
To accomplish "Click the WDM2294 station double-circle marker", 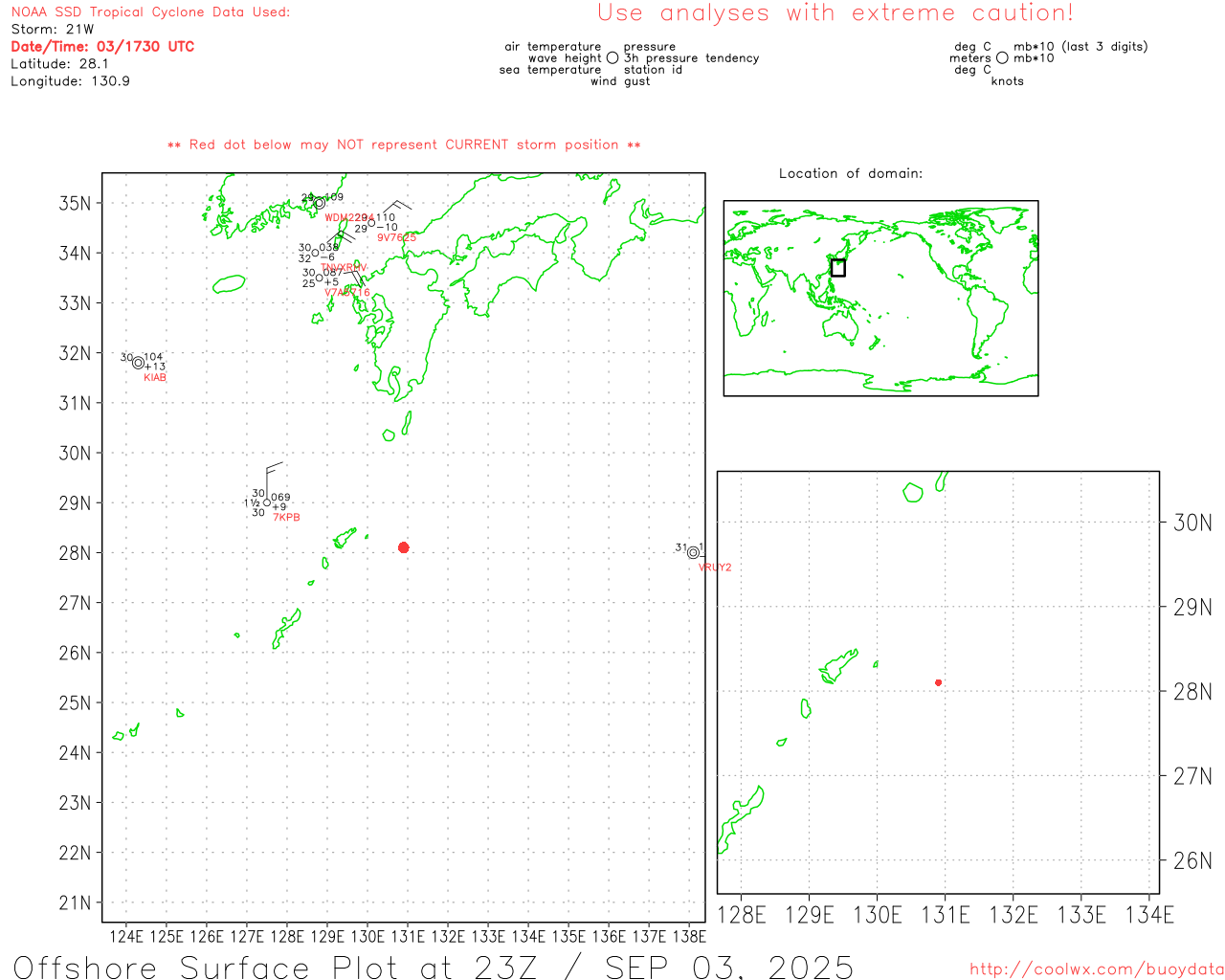I will tap(319, 203).
